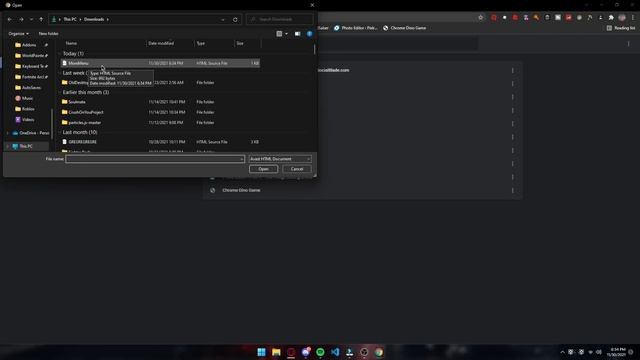Show hidden system tray icons

[x=562, y=352]
